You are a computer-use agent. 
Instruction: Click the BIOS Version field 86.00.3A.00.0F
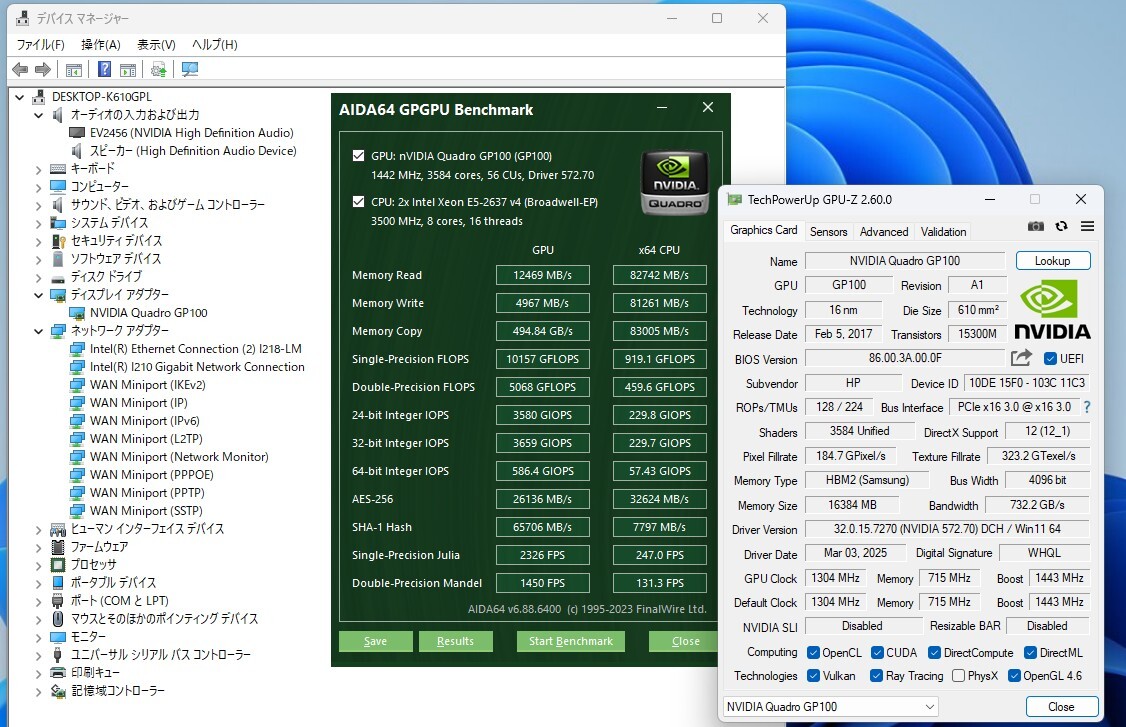[x=905, y=358]
